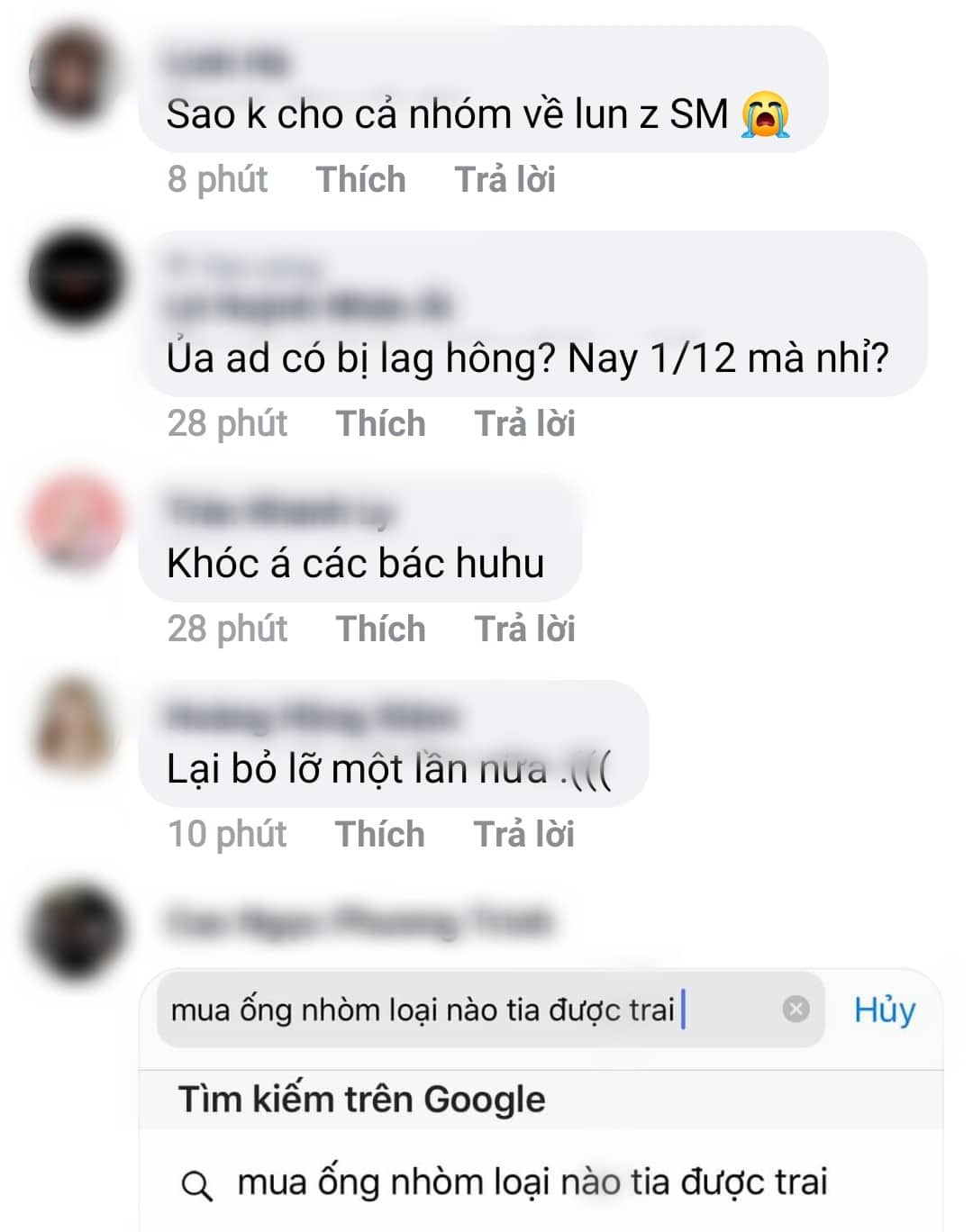Like the 'Sao k cho cả nhóm' comment
The image size is (973, 1232).
360,179
